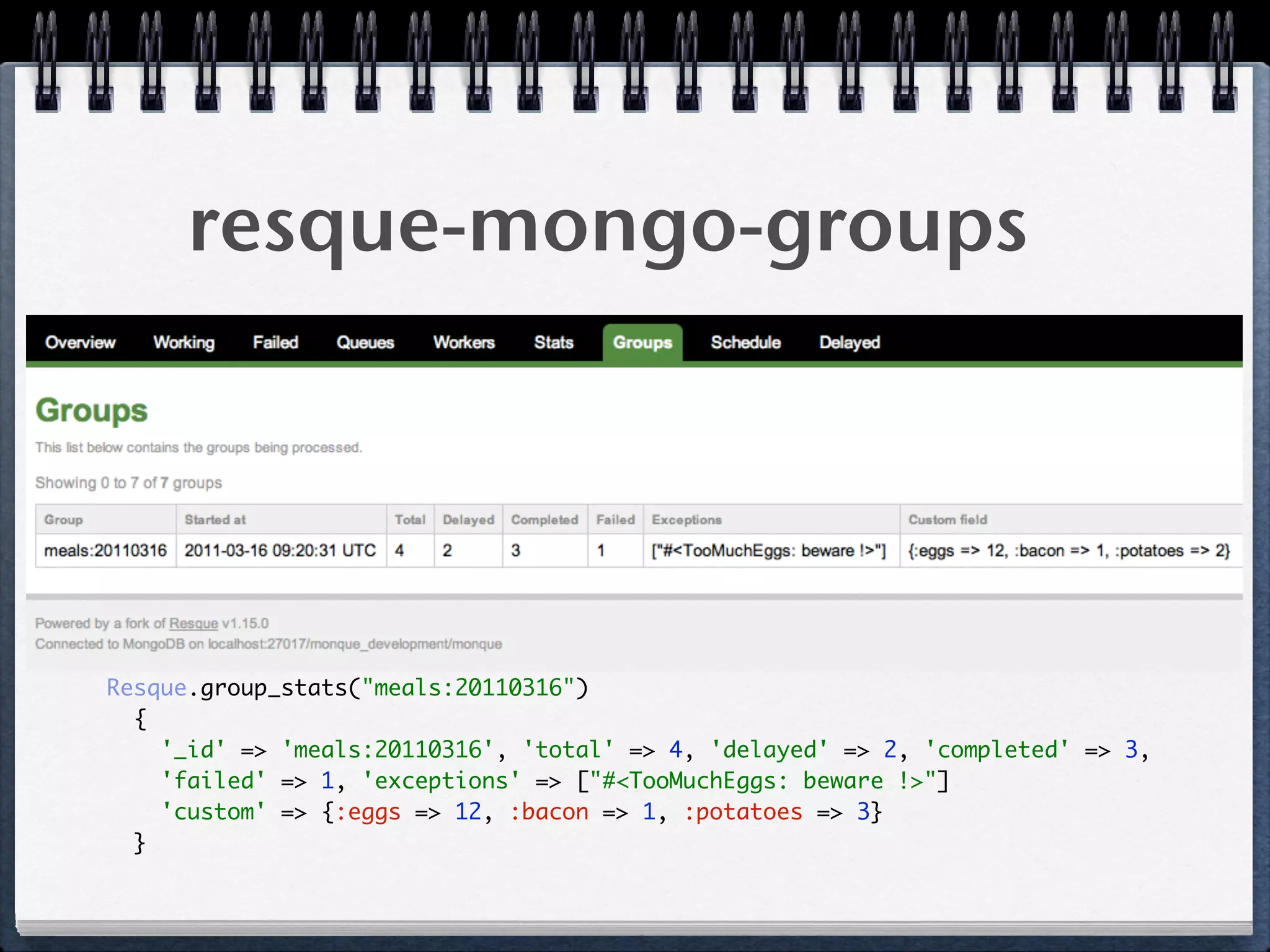Click the Failed column header in table
The image size is (1270, 952).
[615, 519]
